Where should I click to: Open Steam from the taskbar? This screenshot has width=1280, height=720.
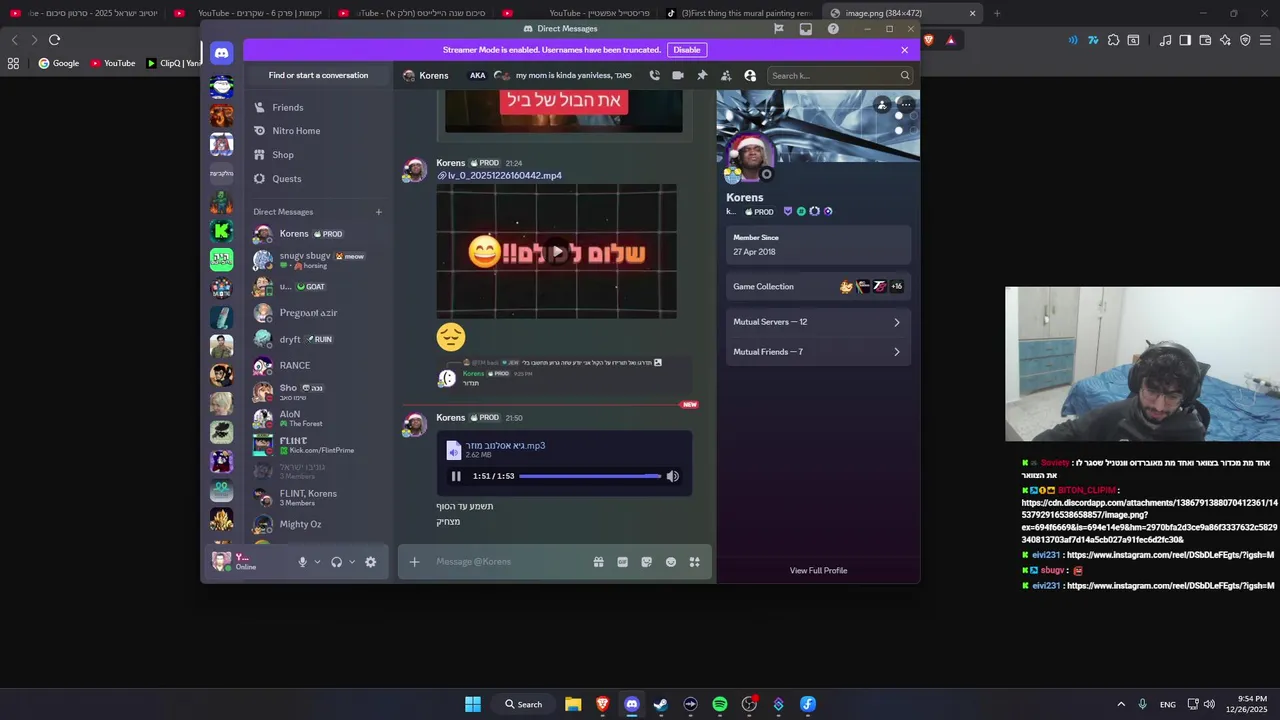tap(661, 704)
